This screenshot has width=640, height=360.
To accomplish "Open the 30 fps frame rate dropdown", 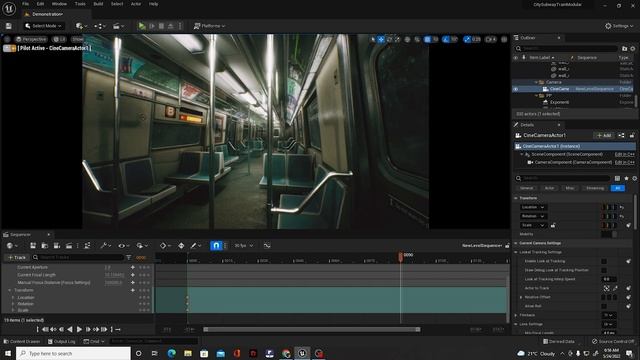I will (x=244, y=246).
